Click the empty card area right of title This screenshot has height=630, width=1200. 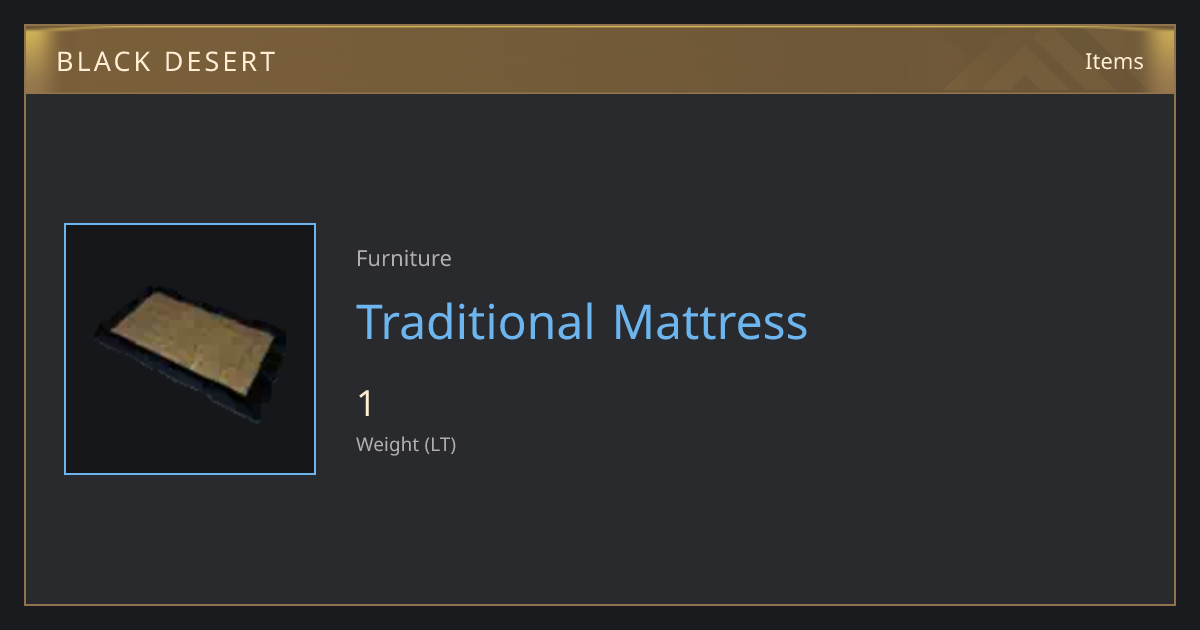[990, 322]
